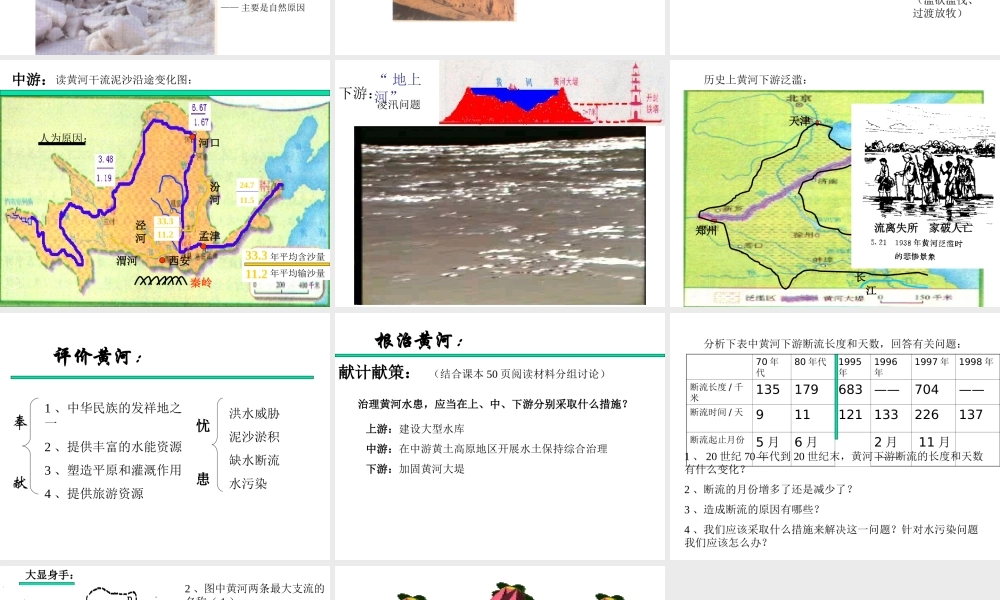
Task: Select question 治理黄河水患 line
Action: click(x=494, y=404)
